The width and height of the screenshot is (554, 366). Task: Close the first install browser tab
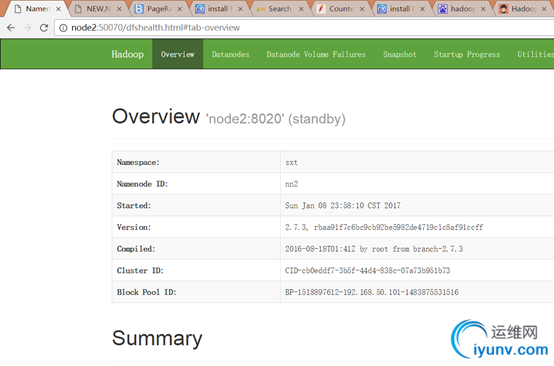coord(240,9)
